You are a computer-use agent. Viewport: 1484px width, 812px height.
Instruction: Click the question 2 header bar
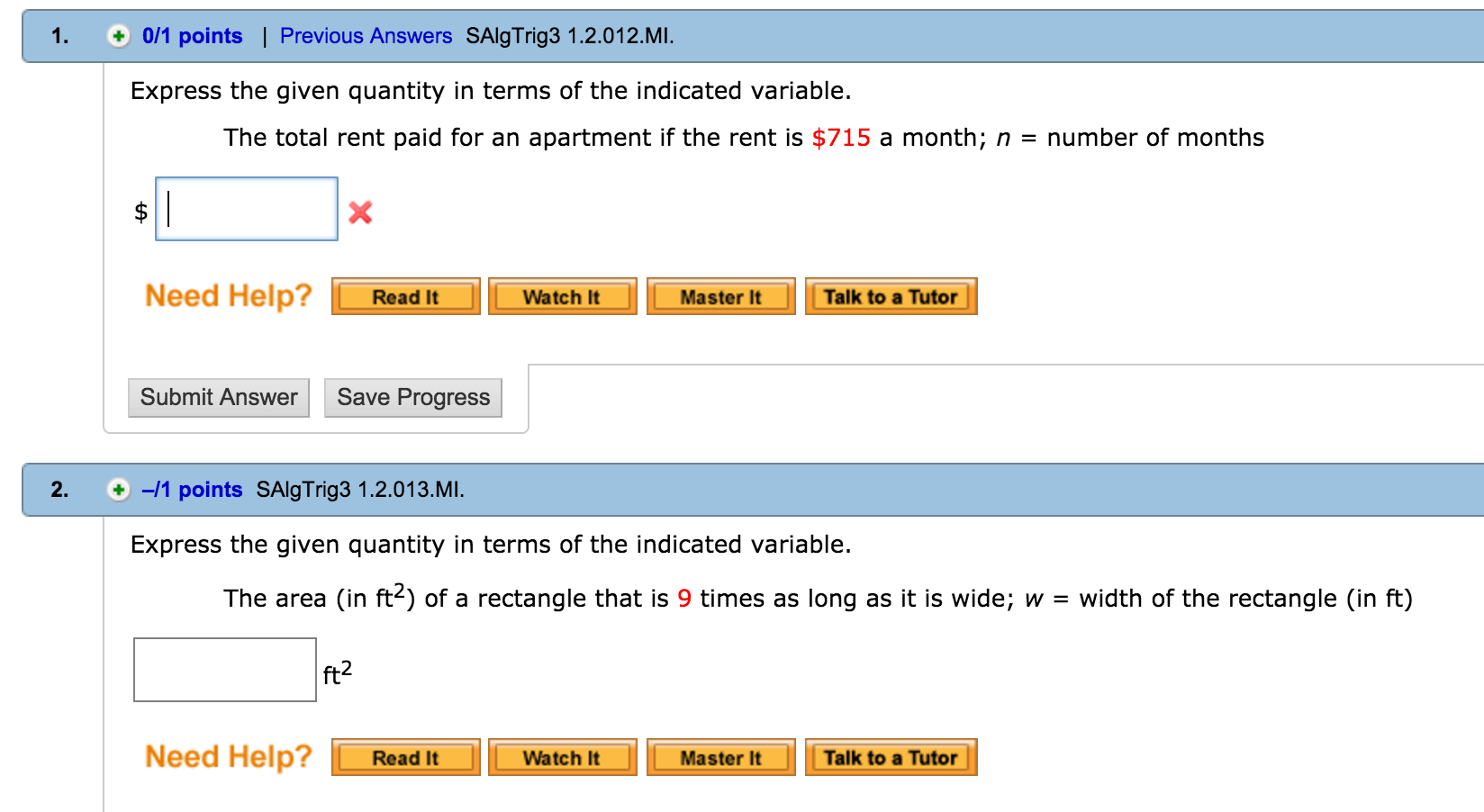point(720,490)
